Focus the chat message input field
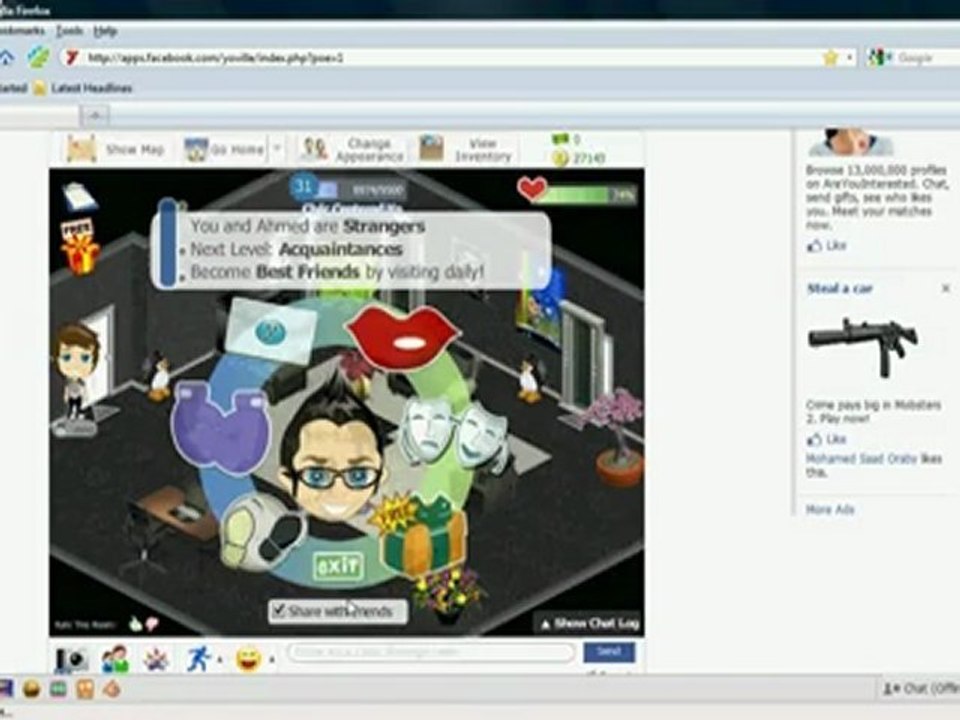960x720 pixels. pos(431,653)
